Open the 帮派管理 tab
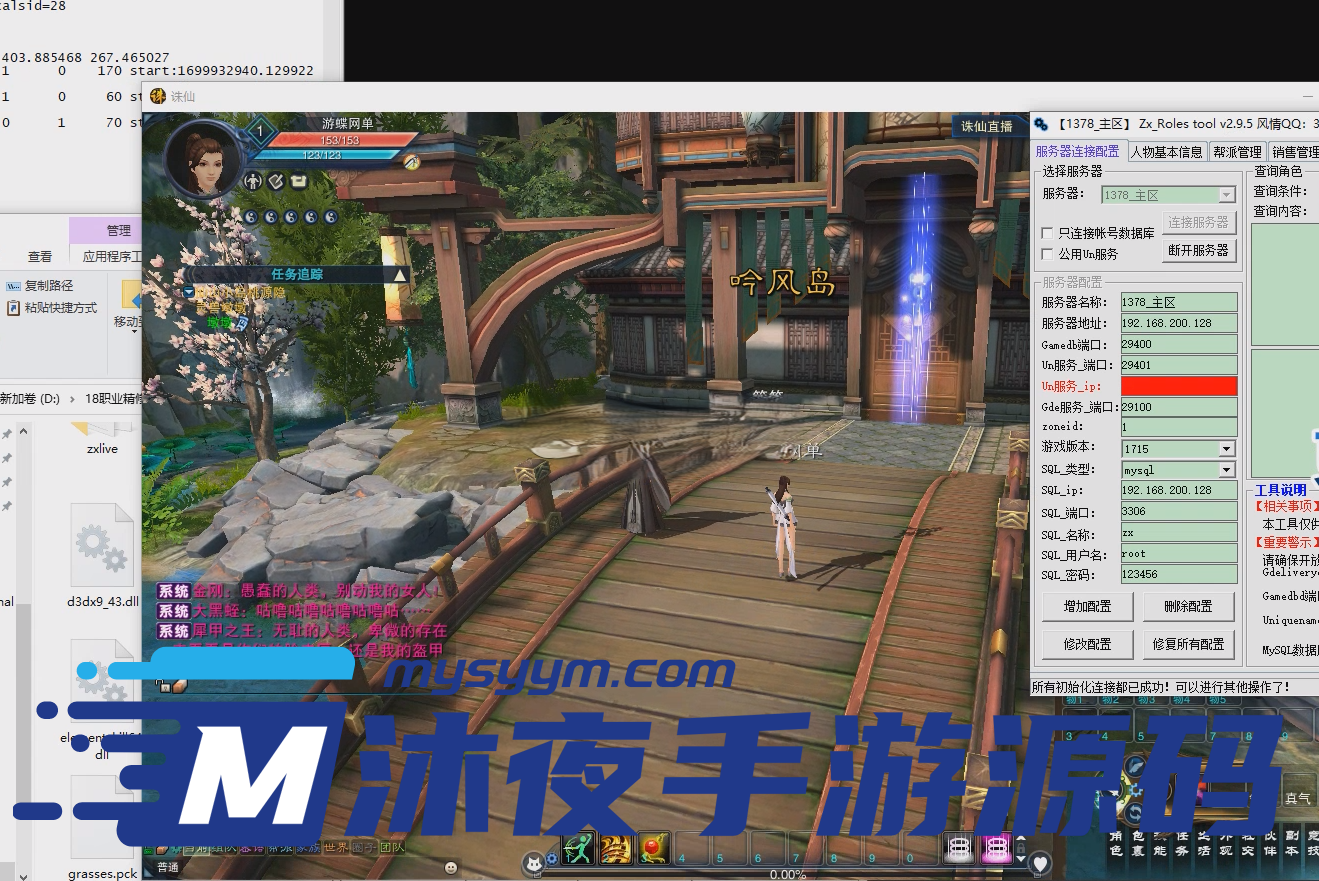The width and height of the screenshot is (1319, 881). pyautogui.click(x=1237, y=152)
